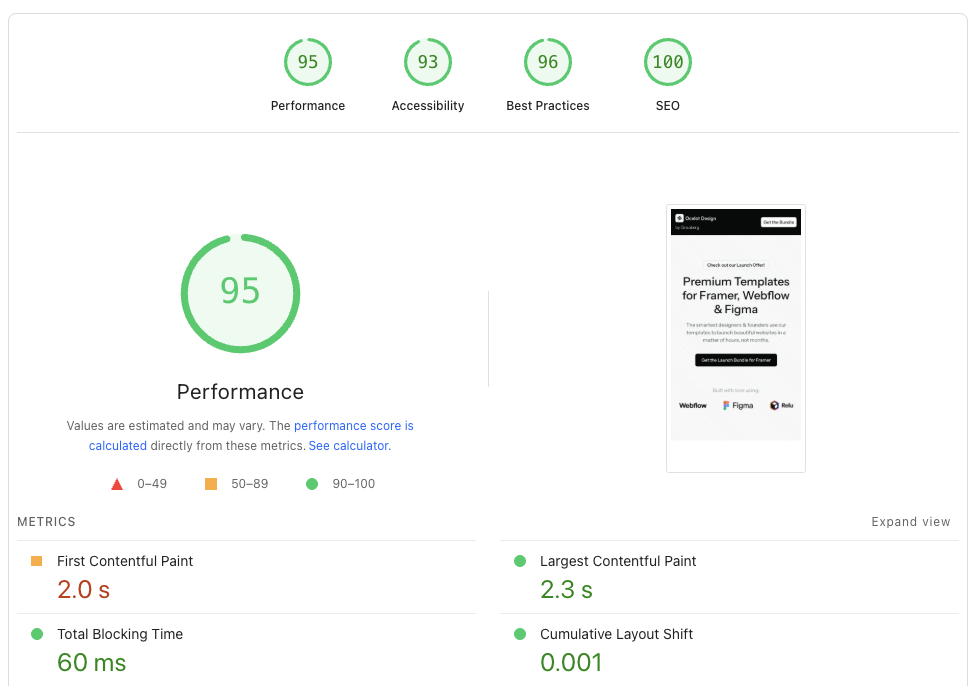The image size is (979, 686).
Task: Click the performance score is calculated link
Action: [x=354, y=425]
